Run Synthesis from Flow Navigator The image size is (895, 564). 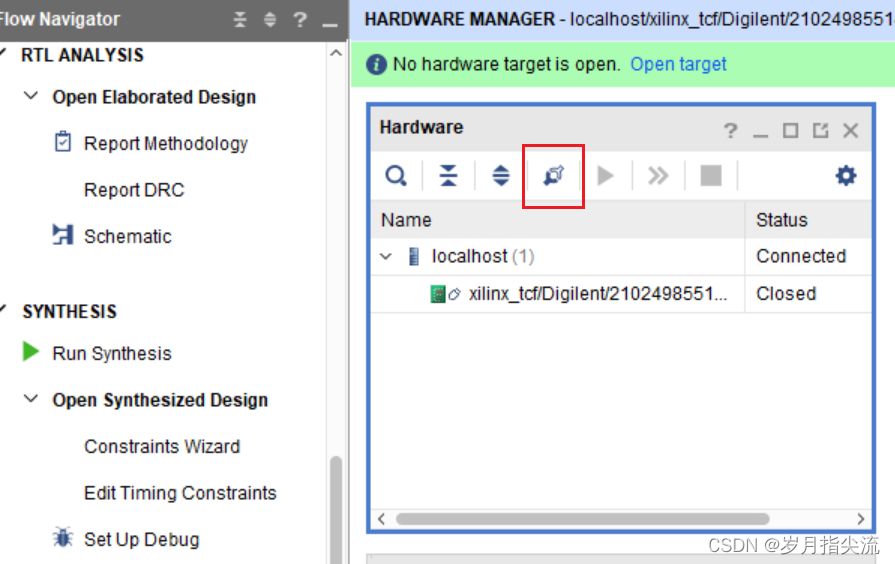112,354
